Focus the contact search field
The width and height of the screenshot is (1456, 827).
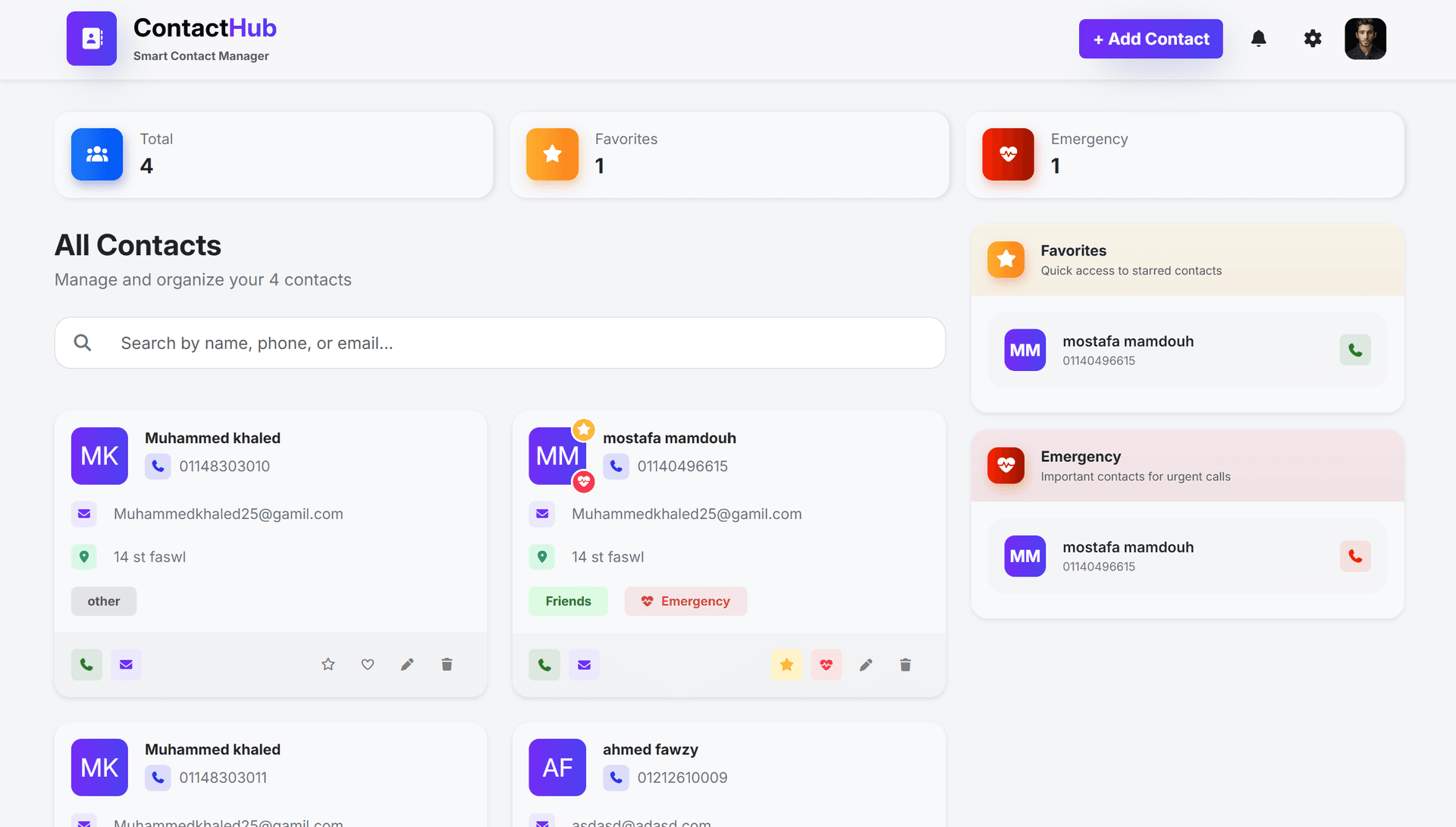[500, 343]
